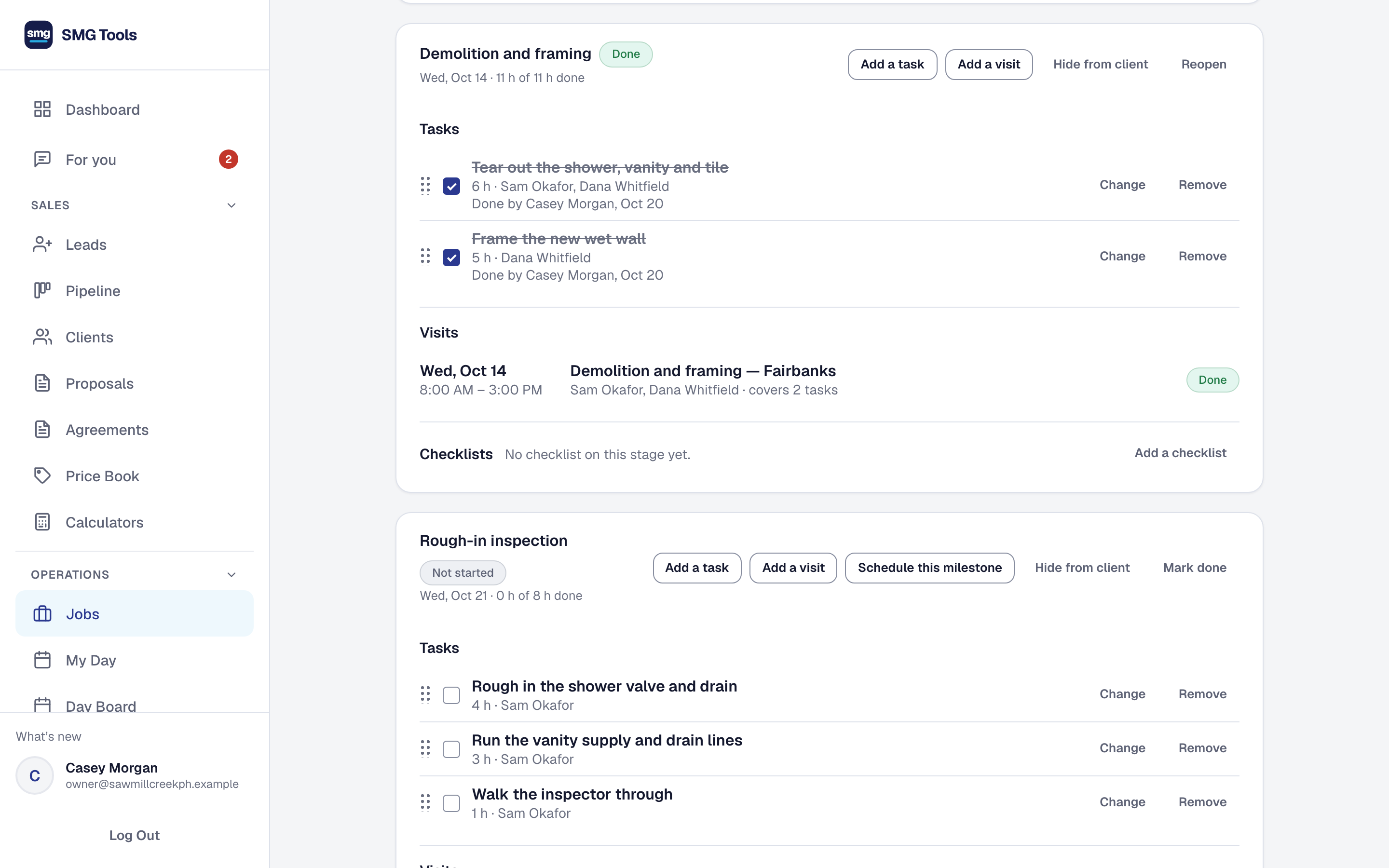1389x868 pixels.
Task: Grab drag handle for Tear out the shower task
Action: (x=425, y=186)
